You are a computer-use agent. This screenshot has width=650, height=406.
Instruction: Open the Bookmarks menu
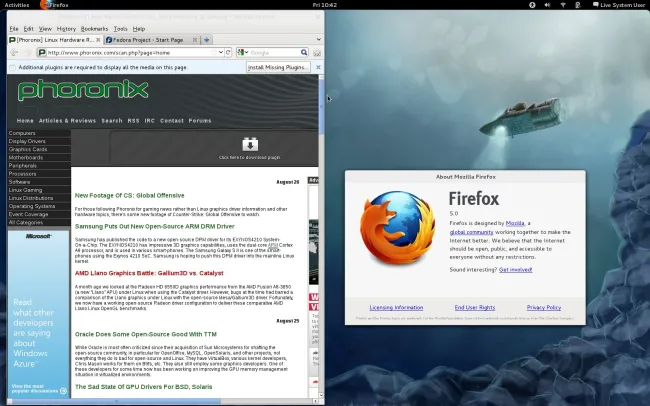(94, 29)
